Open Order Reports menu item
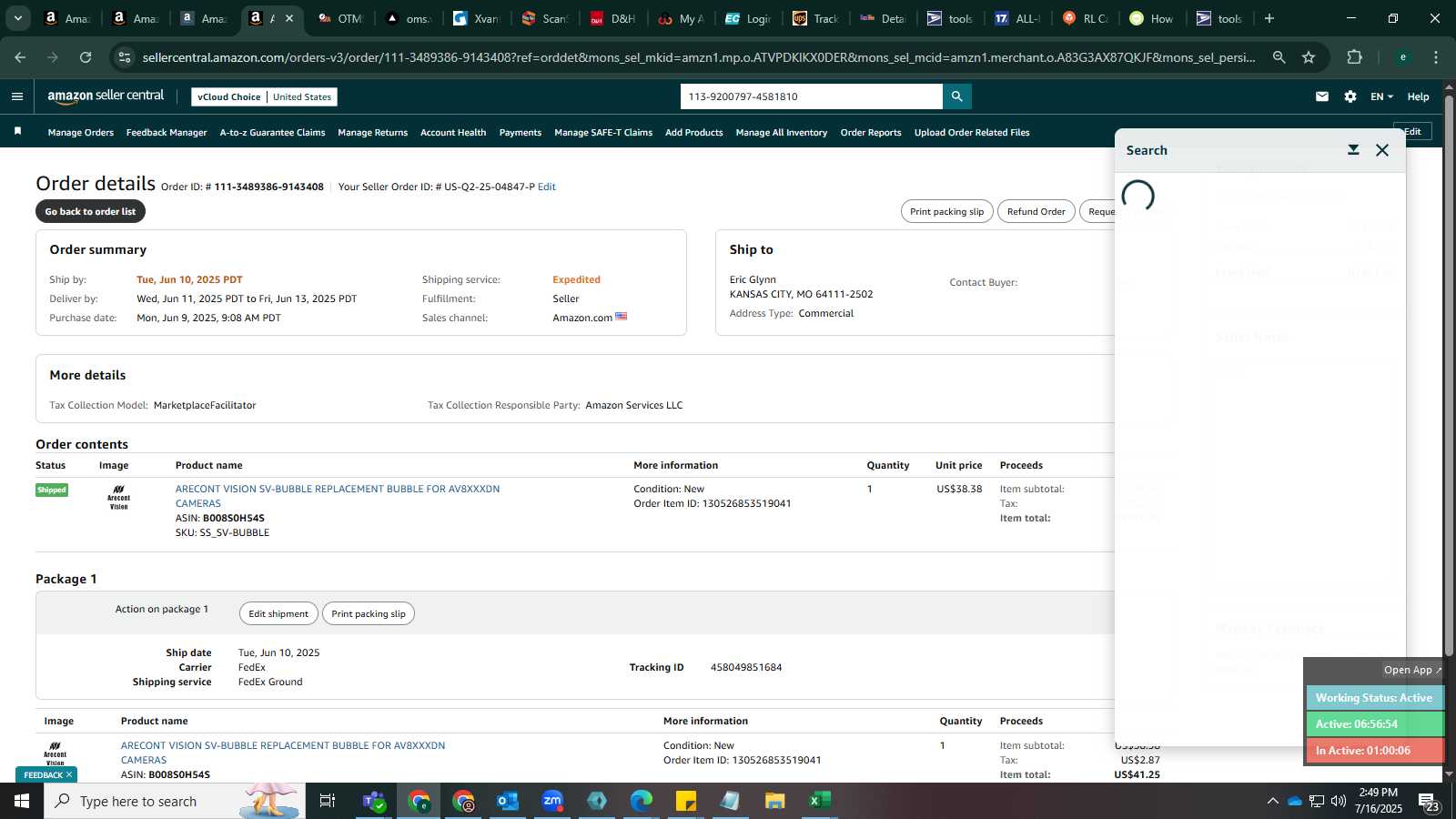 coord(871,133)
